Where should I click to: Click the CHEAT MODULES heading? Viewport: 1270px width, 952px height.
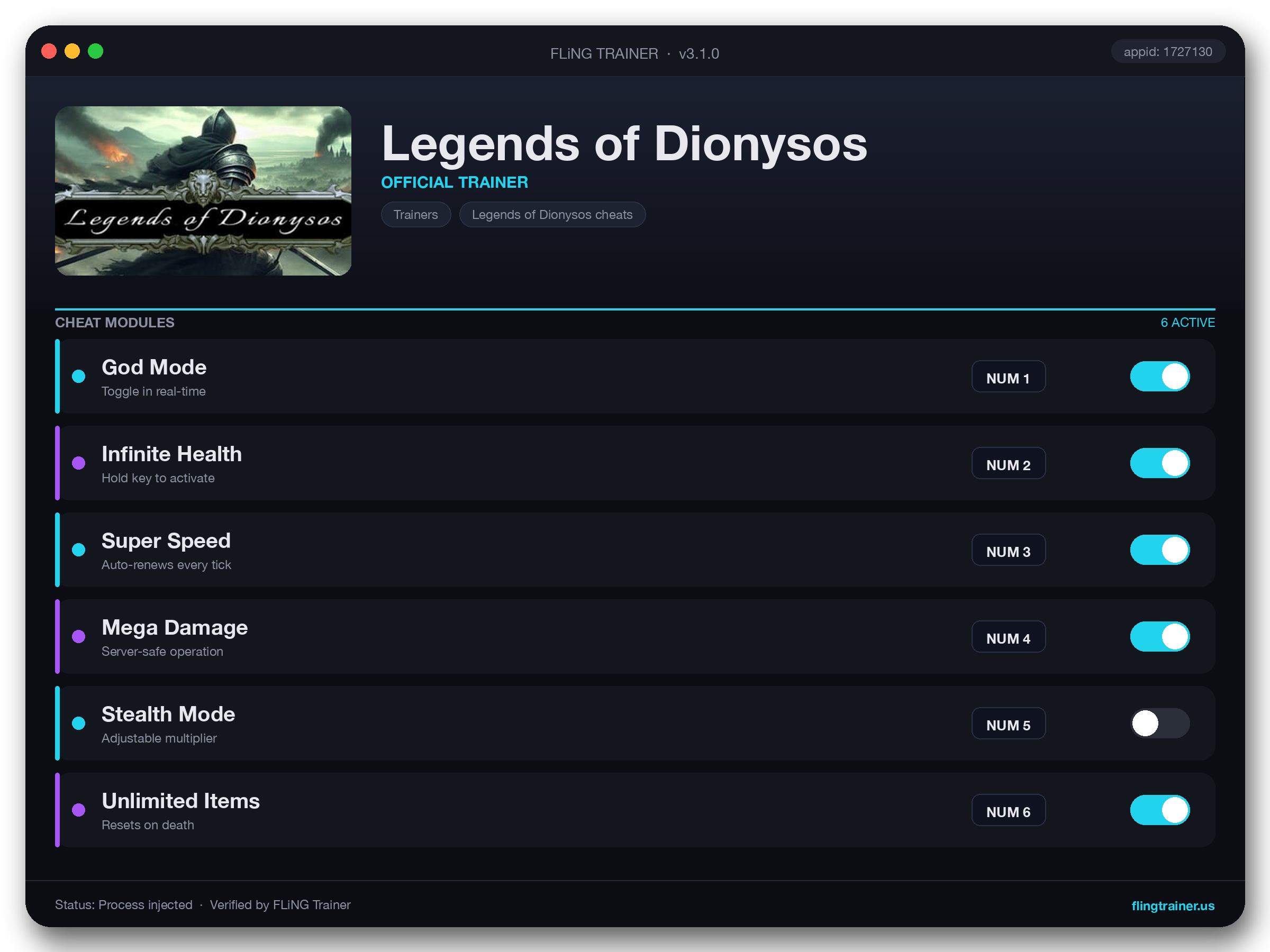coord(114,323)
